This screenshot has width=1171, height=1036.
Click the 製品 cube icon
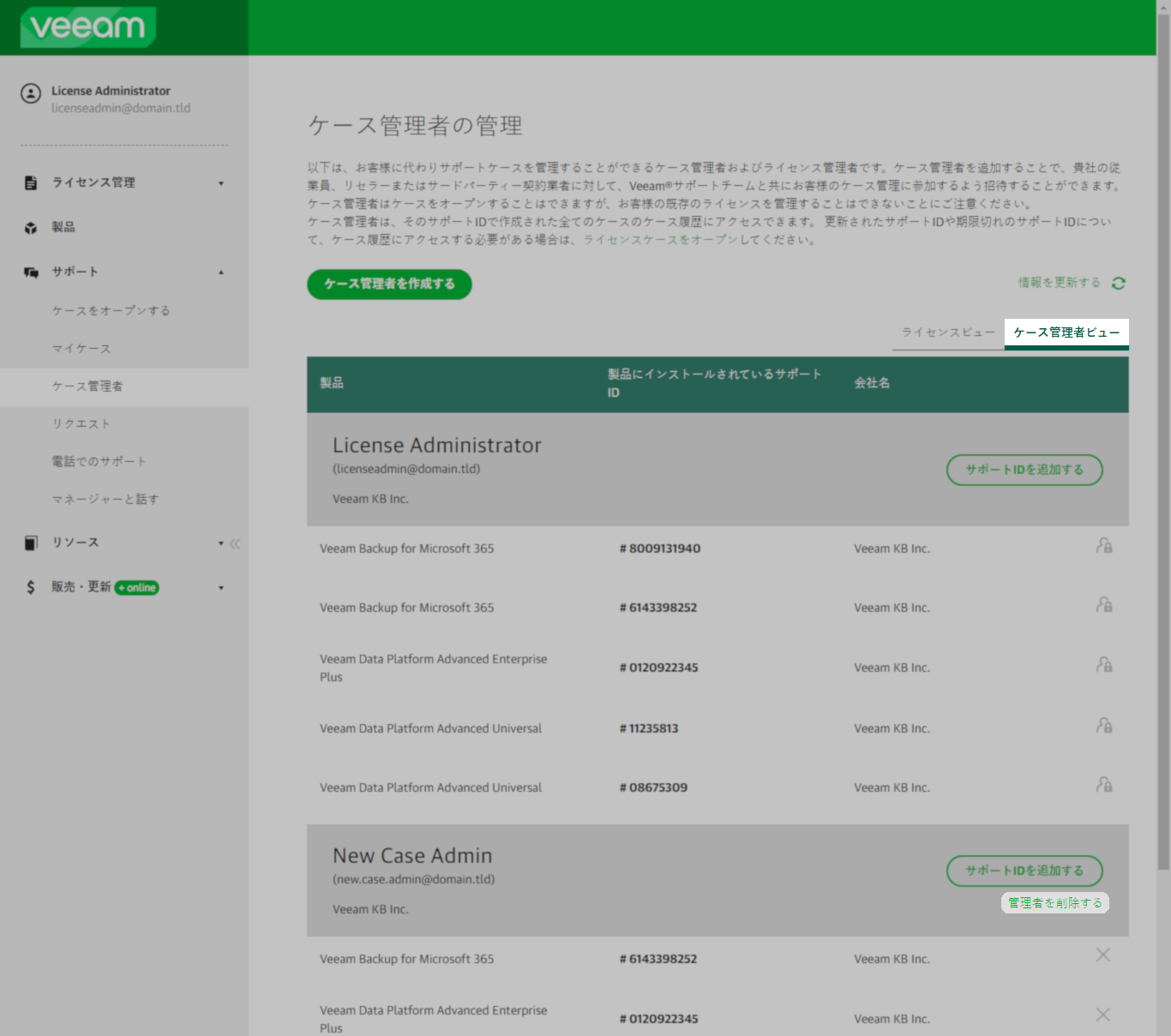click(31, 228)
